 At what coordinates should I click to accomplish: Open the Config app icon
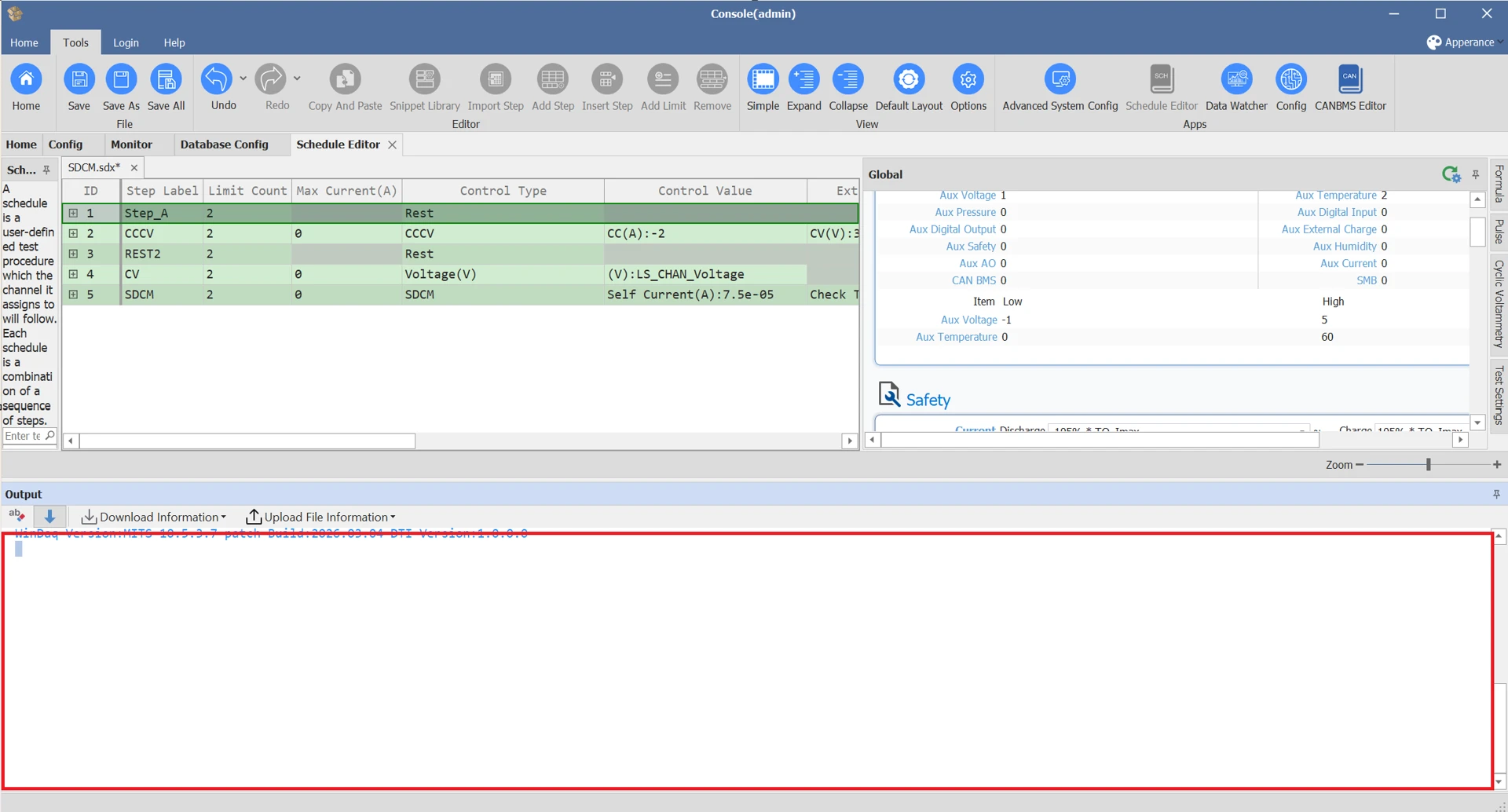tap(1291, 79)
